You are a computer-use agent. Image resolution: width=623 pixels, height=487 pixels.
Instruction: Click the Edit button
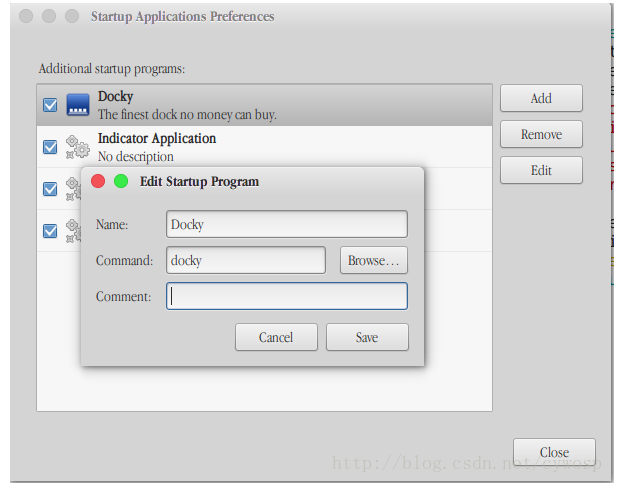click(541, 170)
